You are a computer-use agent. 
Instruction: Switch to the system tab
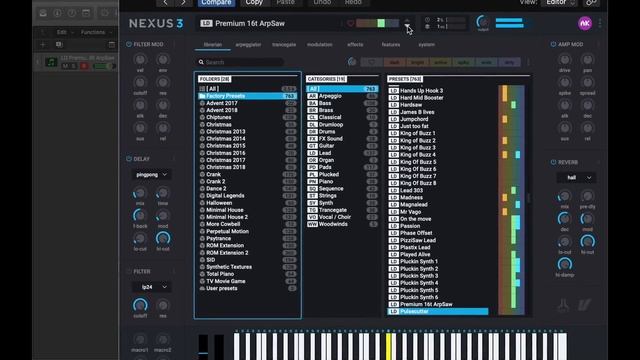tap(427, 44)
